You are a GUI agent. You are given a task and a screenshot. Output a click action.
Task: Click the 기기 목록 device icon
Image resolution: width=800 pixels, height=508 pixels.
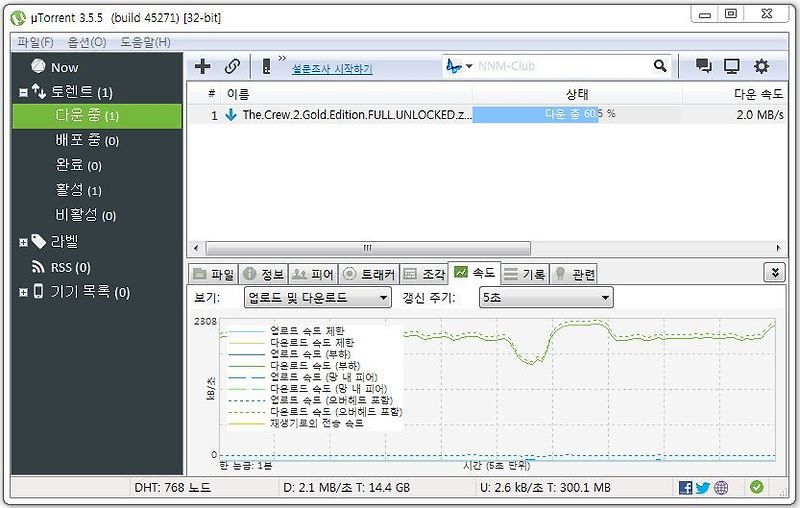[38, 291]
